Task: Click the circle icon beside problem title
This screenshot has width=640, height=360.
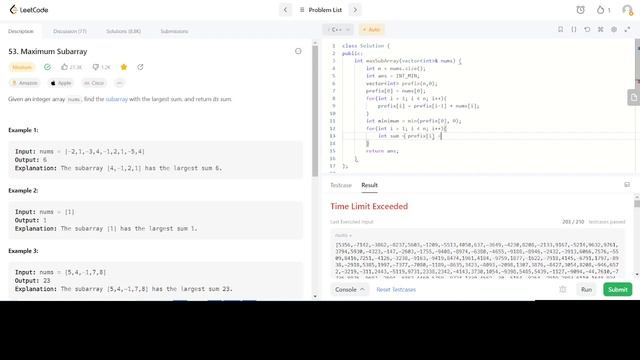Action: 298,51
